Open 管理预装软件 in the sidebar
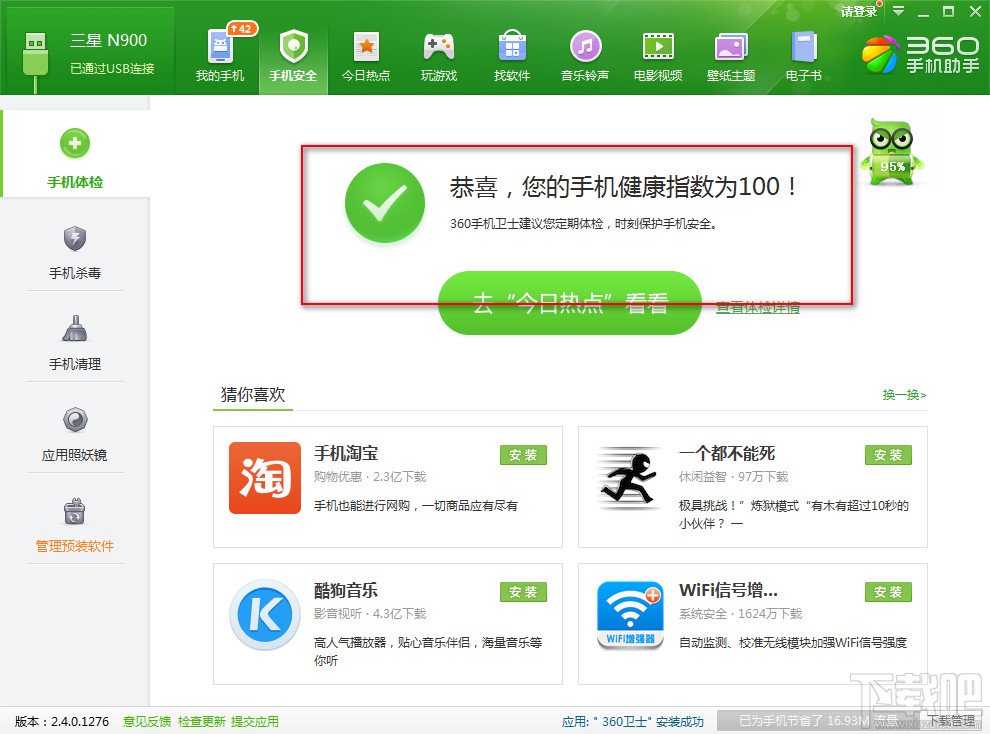 [75, 525]
